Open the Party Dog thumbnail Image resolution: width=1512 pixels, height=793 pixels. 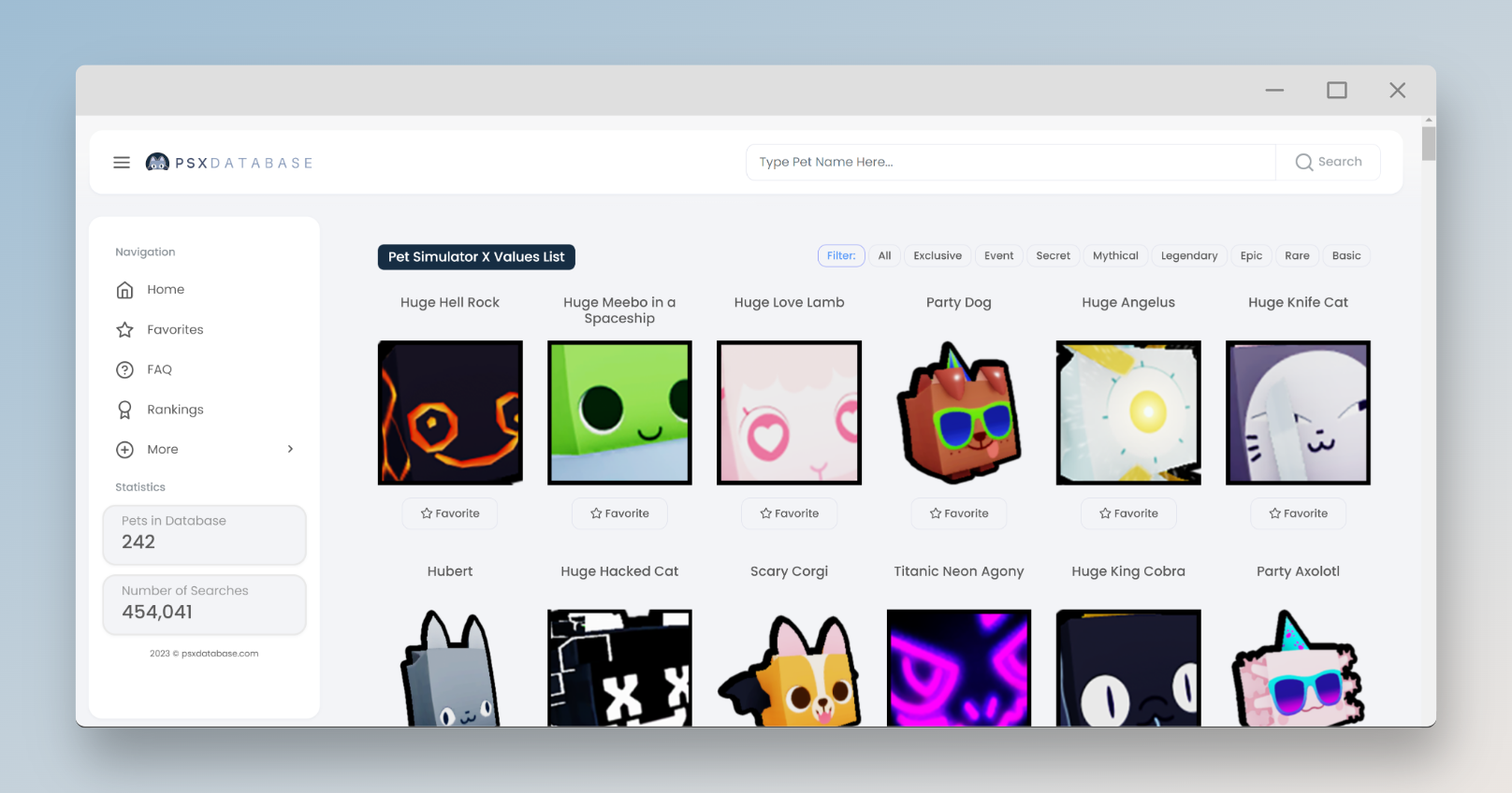tap(959, 412)
